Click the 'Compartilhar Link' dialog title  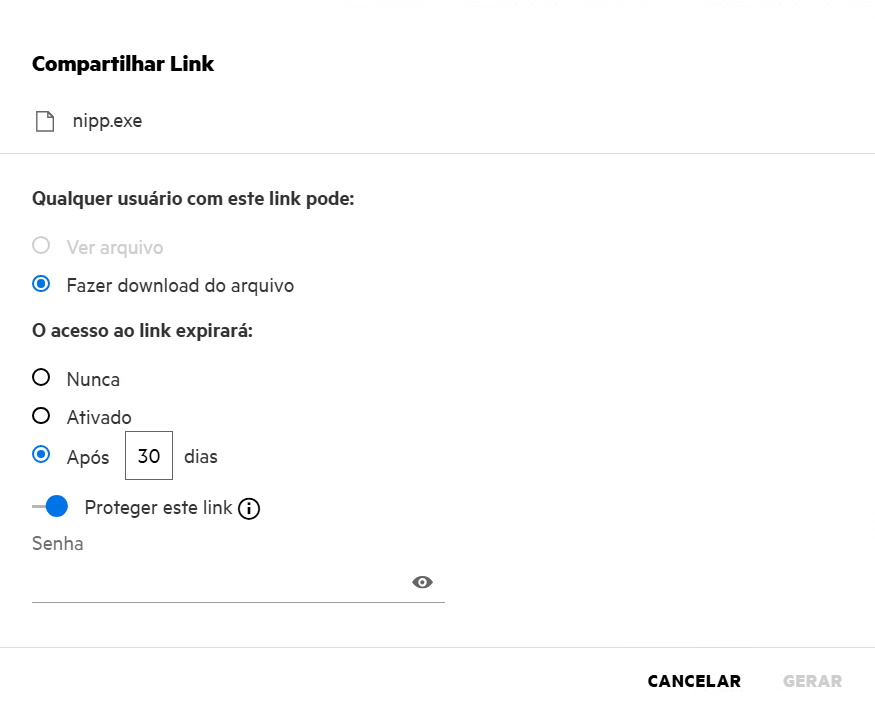click(x=123, y=64)
